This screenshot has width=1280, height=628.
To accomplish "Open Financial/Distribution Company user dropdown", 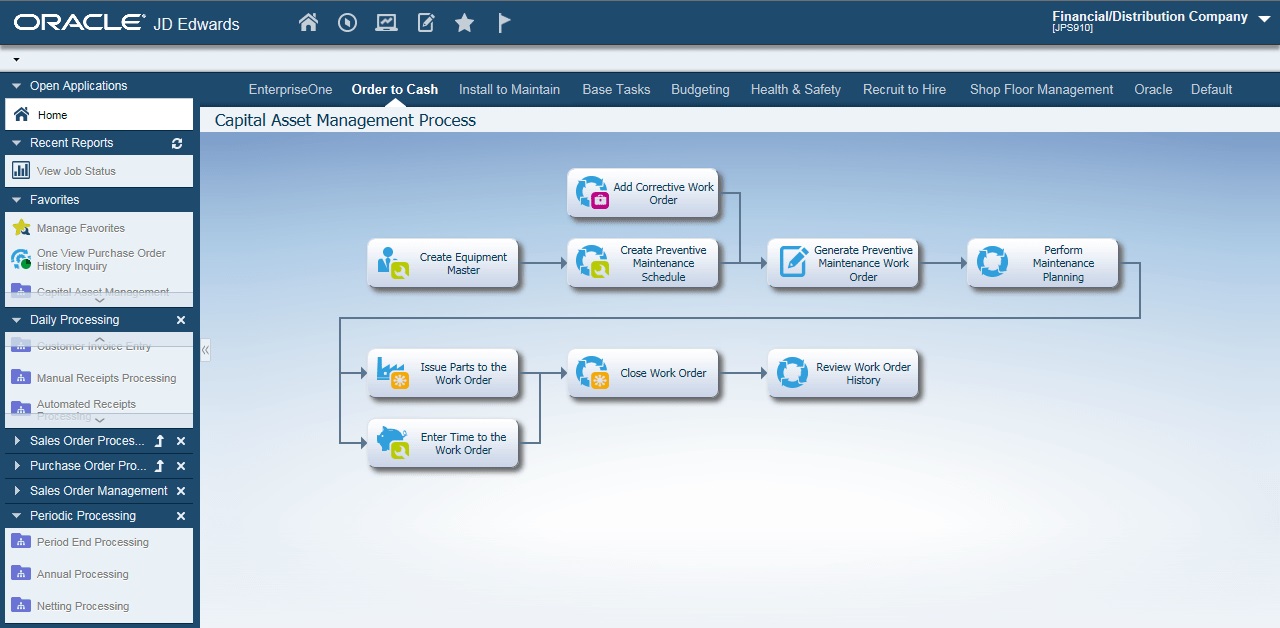I will pos(1264,18).
